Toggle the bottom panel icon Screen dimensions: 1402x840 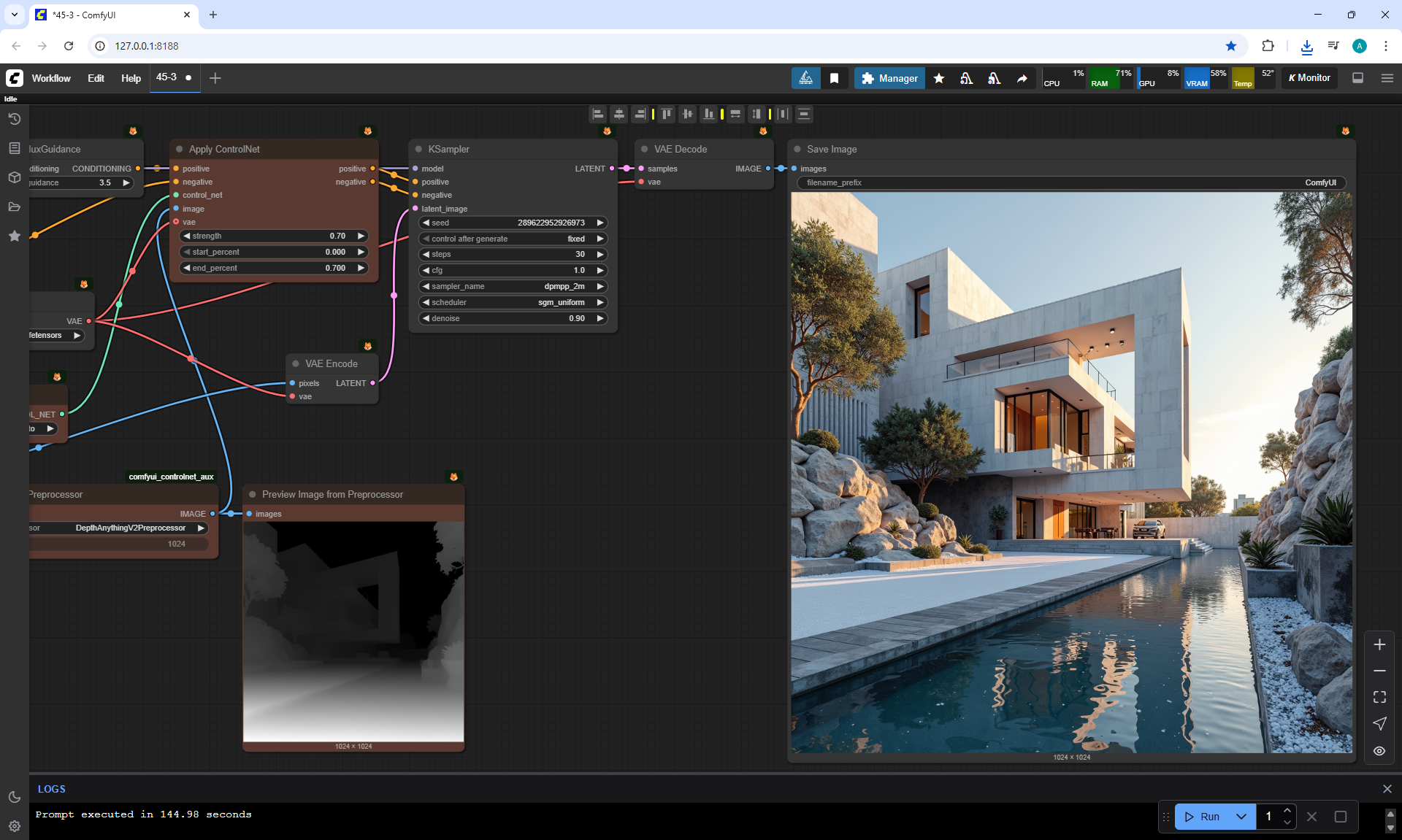pyautogui.click(x=1357, y=78)
